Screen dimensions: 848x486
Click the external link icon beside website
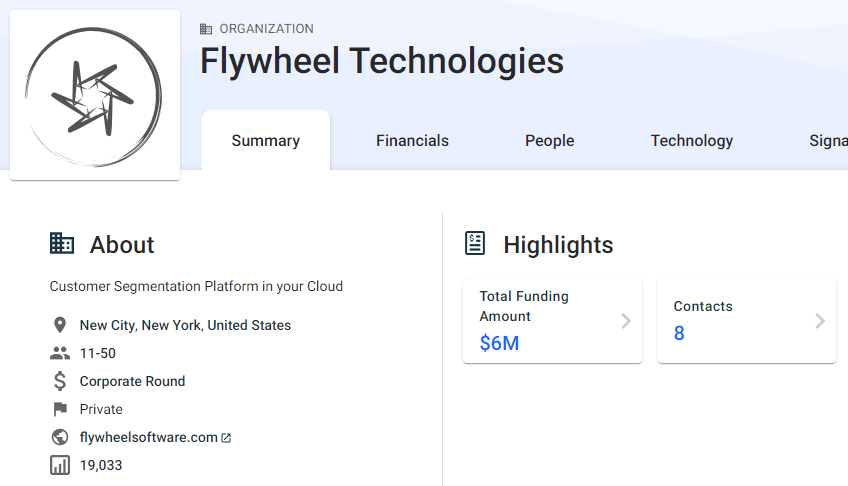(x=226, y=438)
